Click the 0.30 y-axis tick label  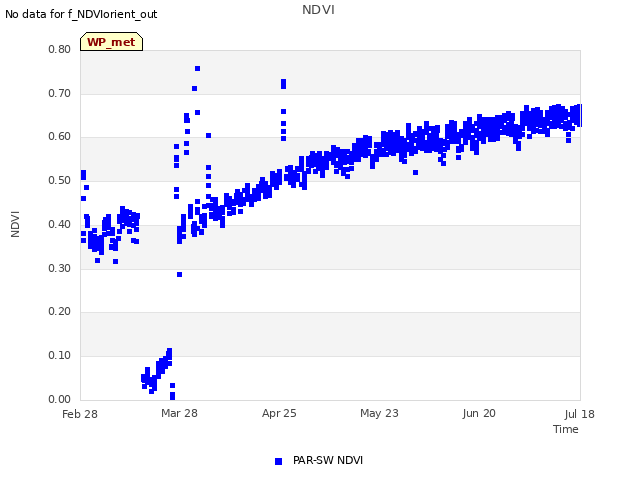coord(60,268)
